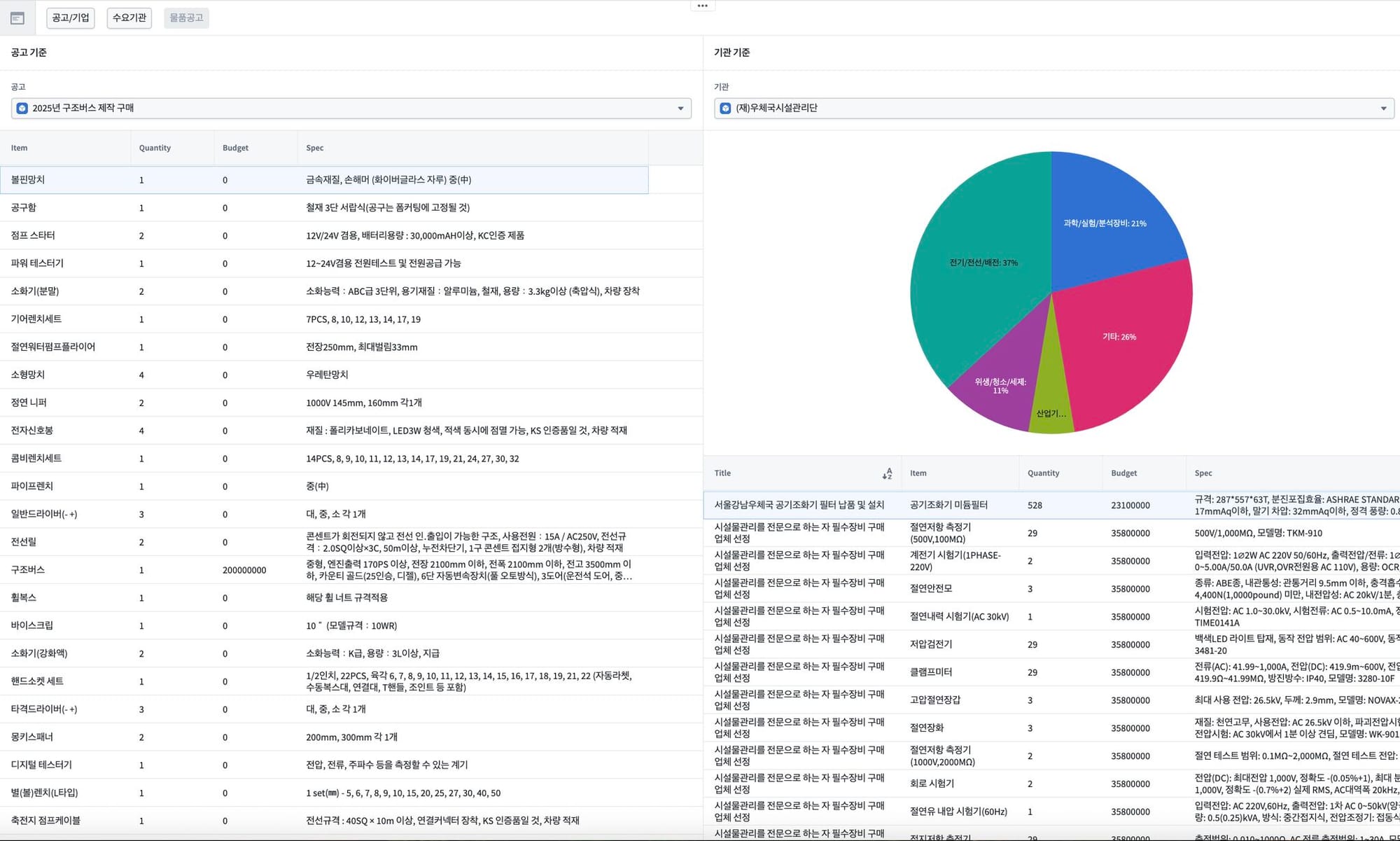Open the 공고 dropdown arrow
The height and width of the screenshot is (841, 1400).
680,109
